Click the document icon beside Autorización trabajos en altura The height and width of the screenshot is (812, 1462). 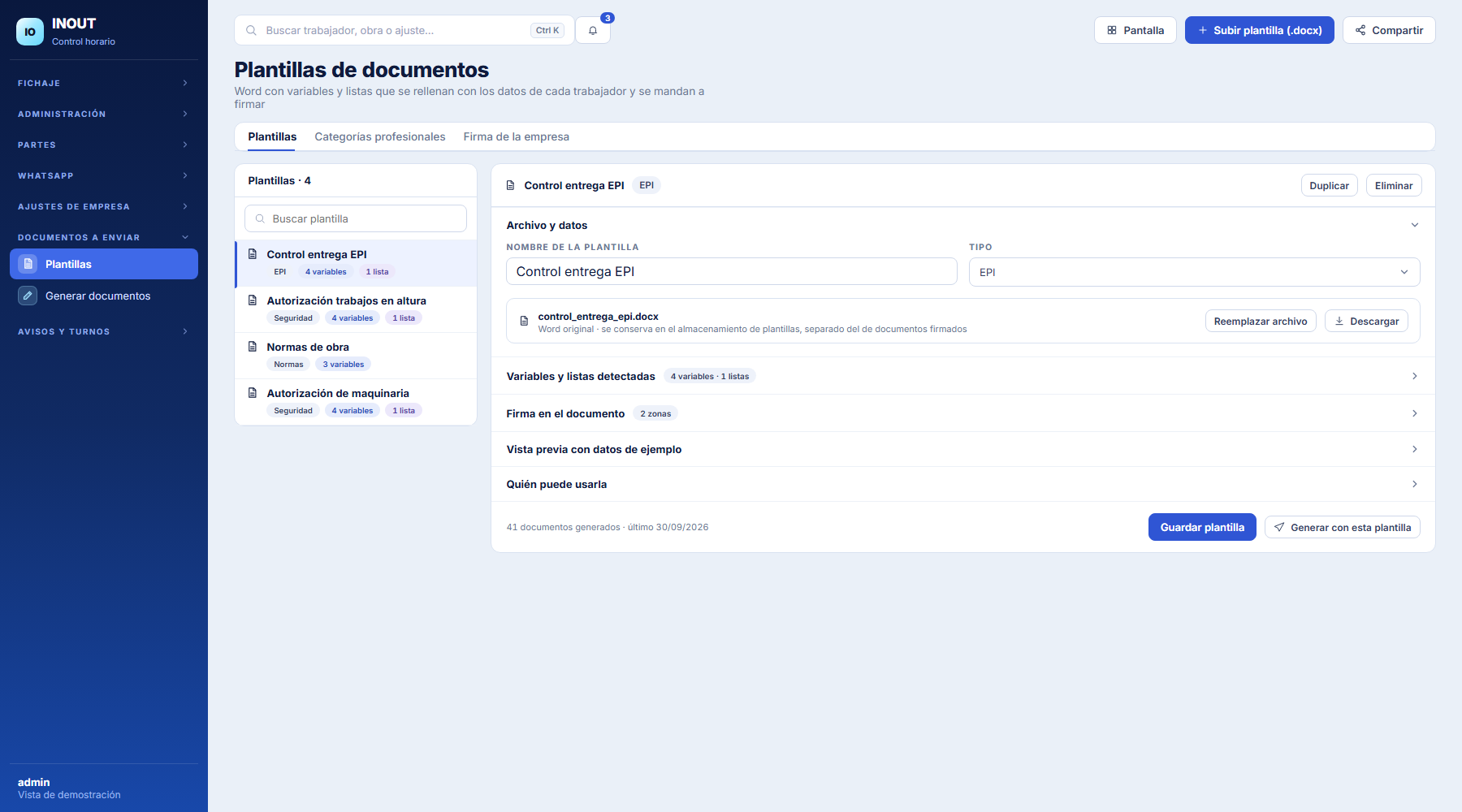[253, 300]
